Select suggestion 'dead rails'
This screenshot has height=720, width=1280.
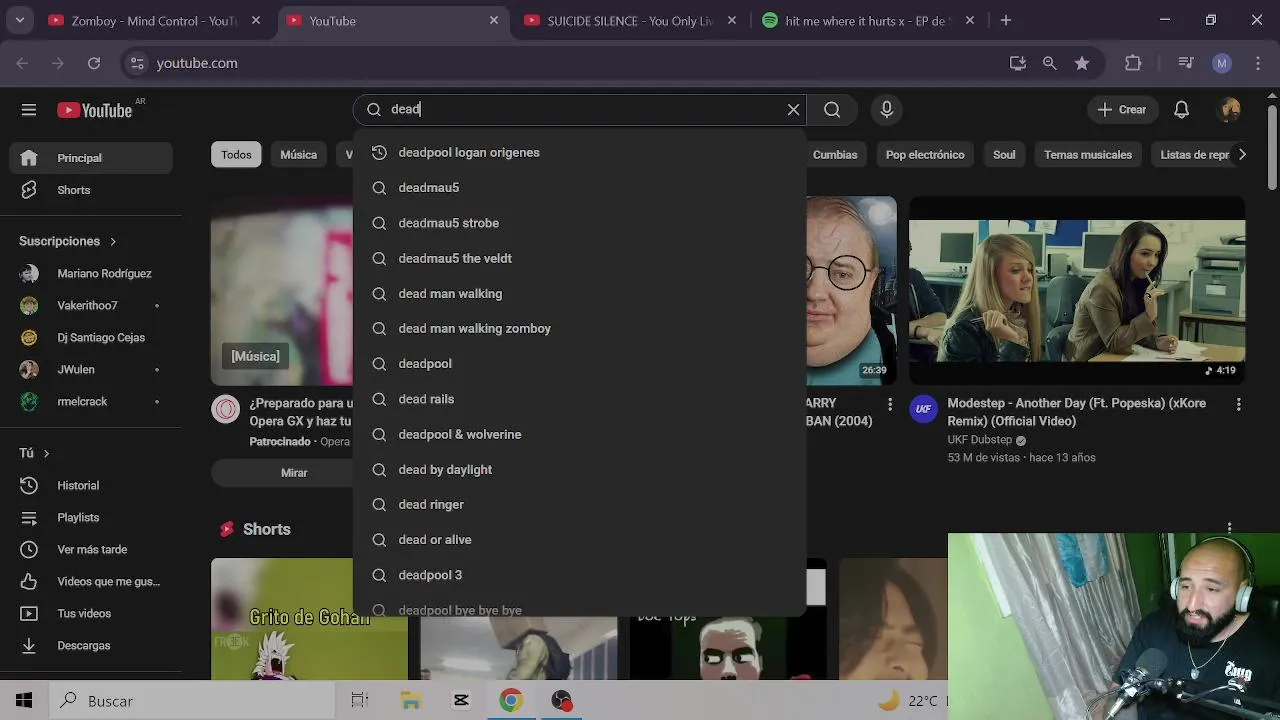click(x=579, y=399)
